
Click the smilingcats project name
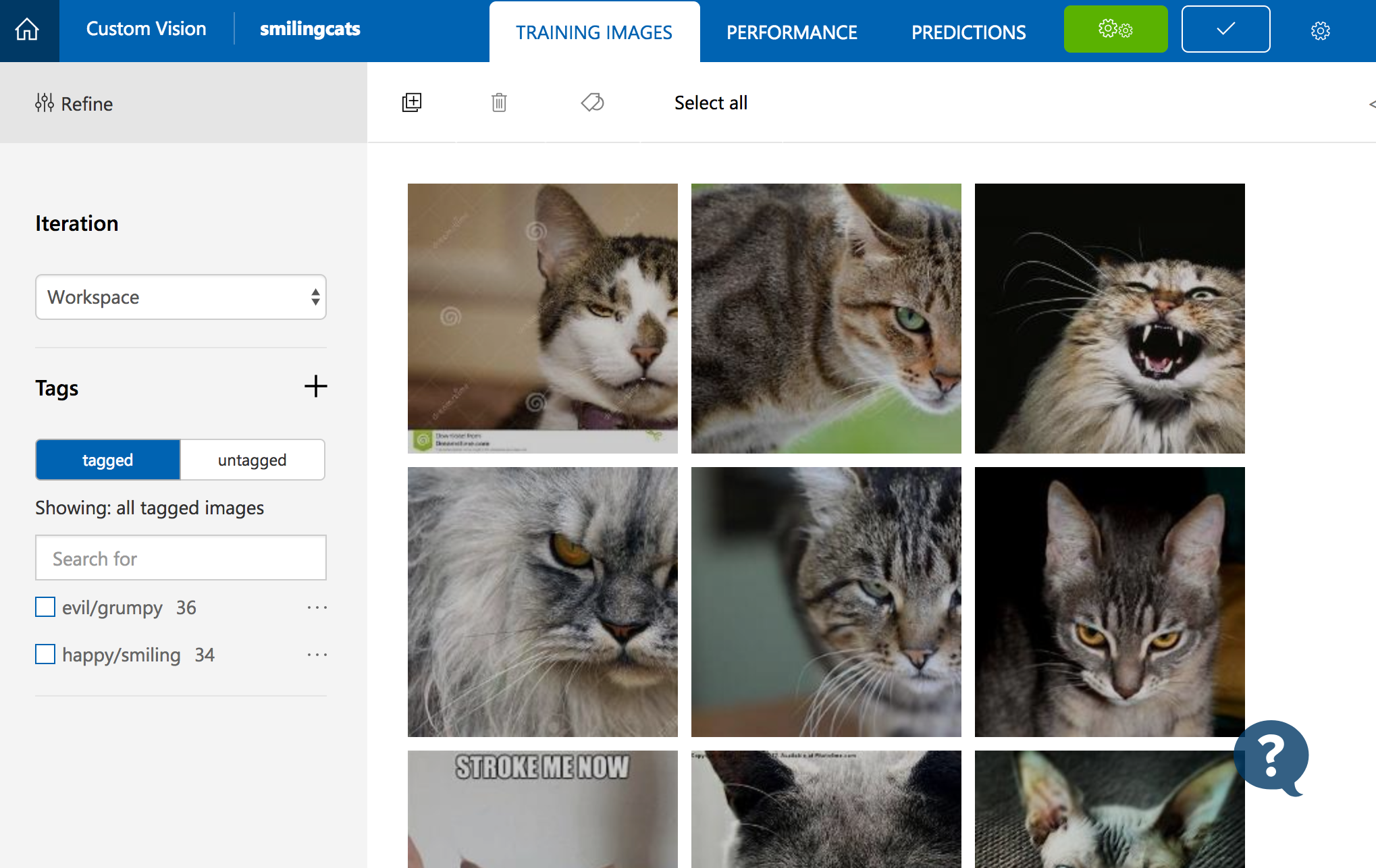click(x=310, y=29)
